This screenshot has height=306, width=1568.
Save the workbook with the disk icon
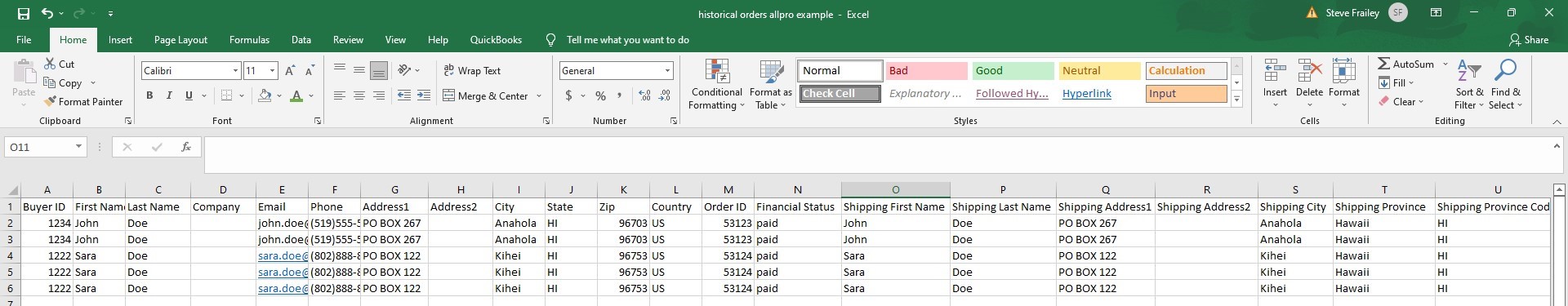[23, 14]
